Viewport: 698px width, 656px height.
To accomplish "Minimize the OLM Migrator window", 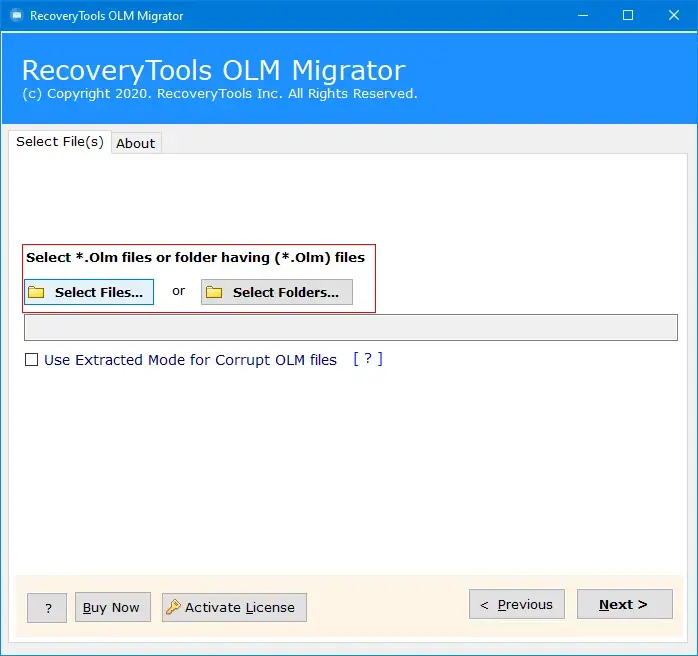I will pyautogui.click(x=583, y=16).
